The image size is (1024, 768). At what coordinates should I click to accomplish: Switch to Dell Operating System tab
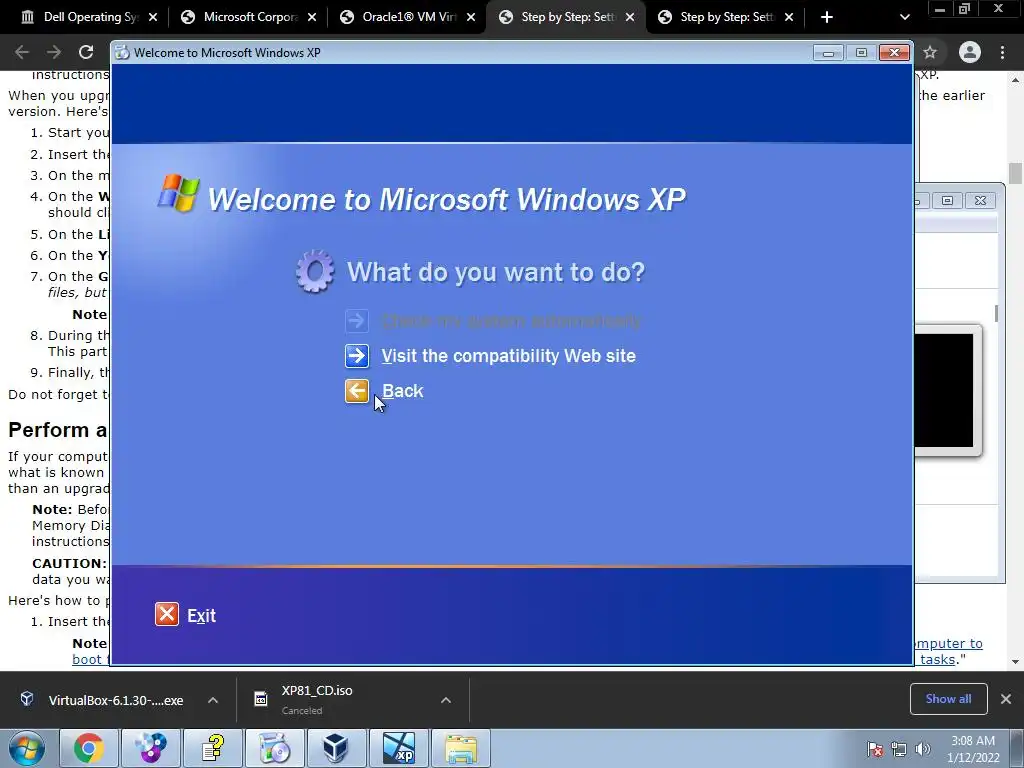(89, 17)
